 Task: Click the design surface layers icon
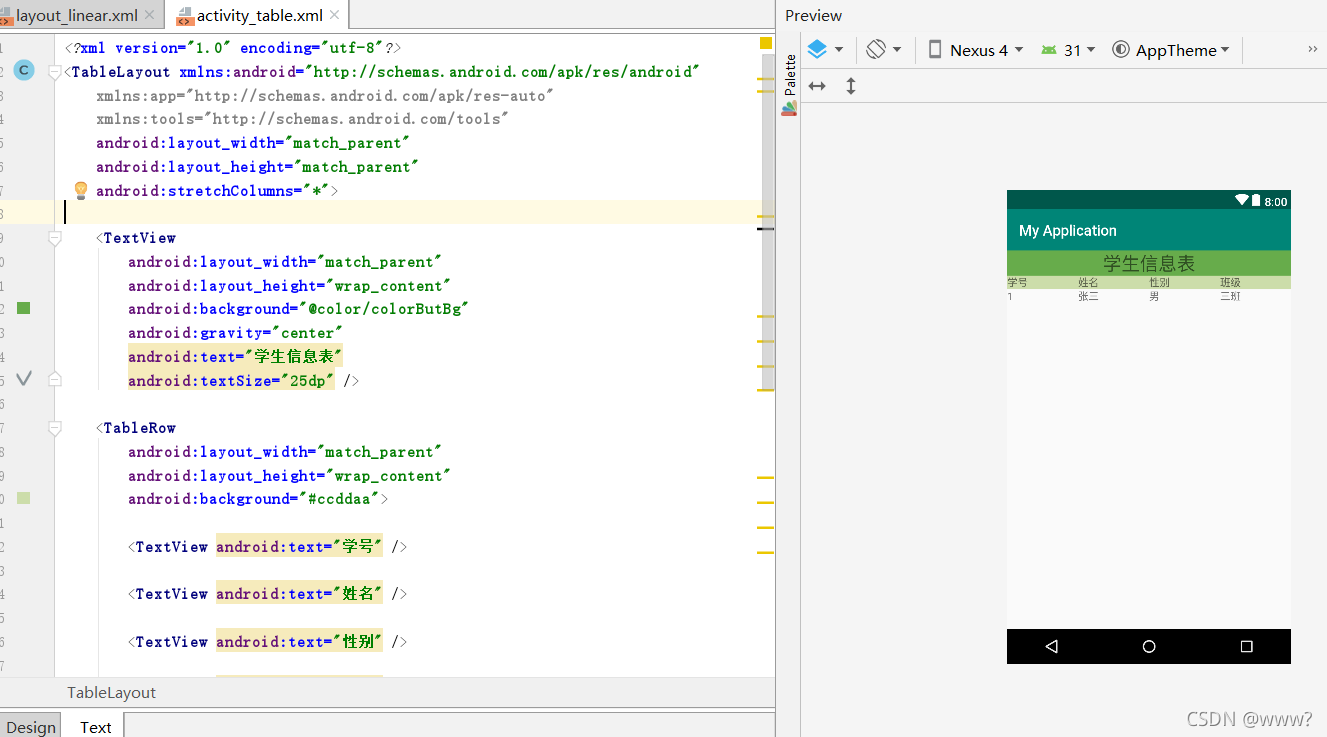pos(817,49)
